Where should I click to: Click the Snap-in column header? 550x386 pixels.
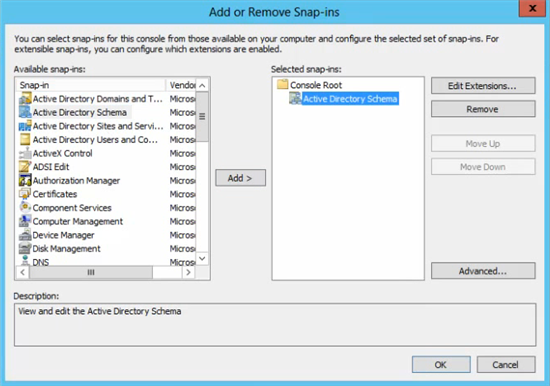coord(90,85)
